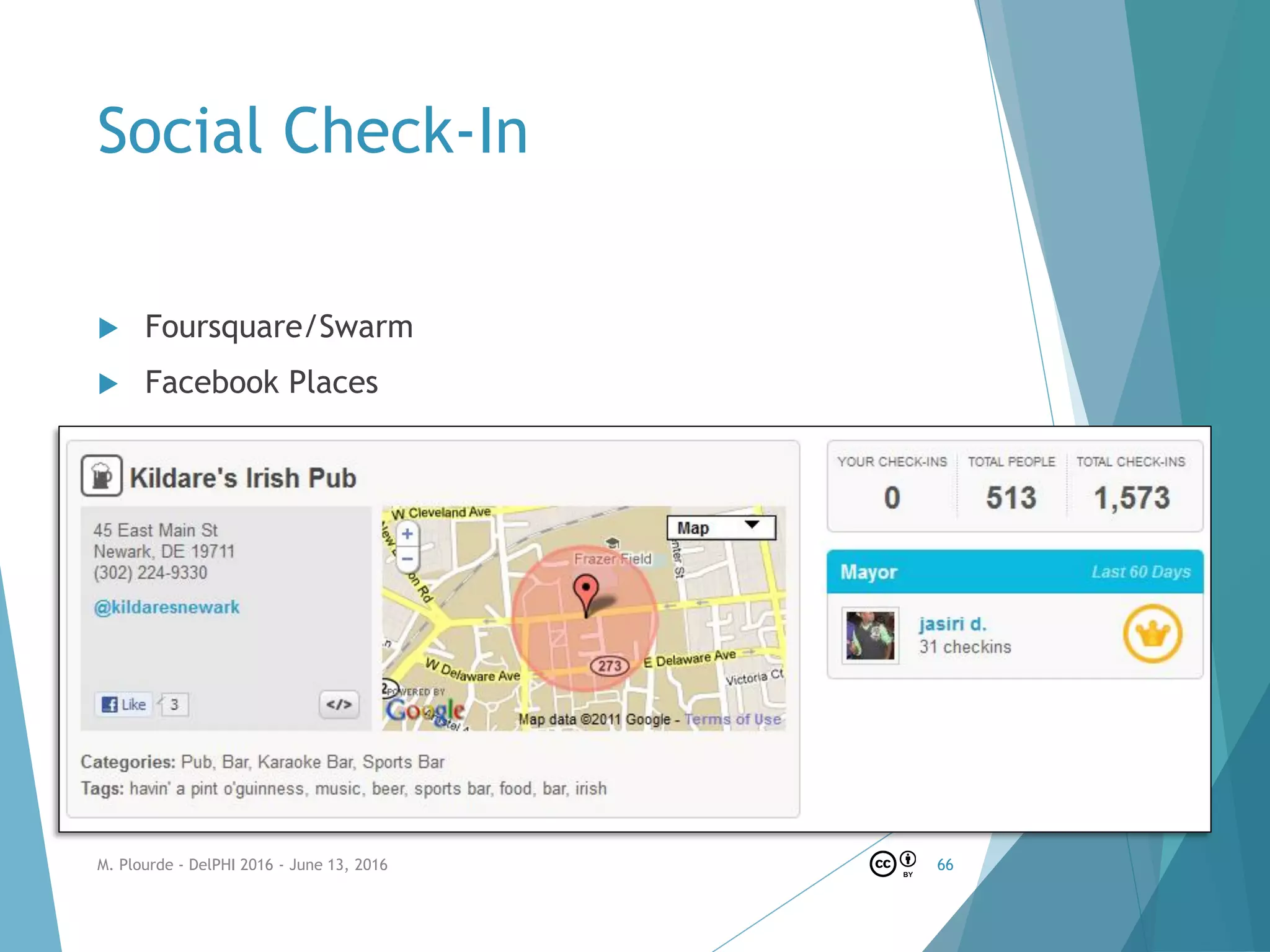Image resolution: width=1270 pixels, height=952 pixels.
Task: Click the Total Check-ins count 1,573
Action: click(x=1132, y=498)
